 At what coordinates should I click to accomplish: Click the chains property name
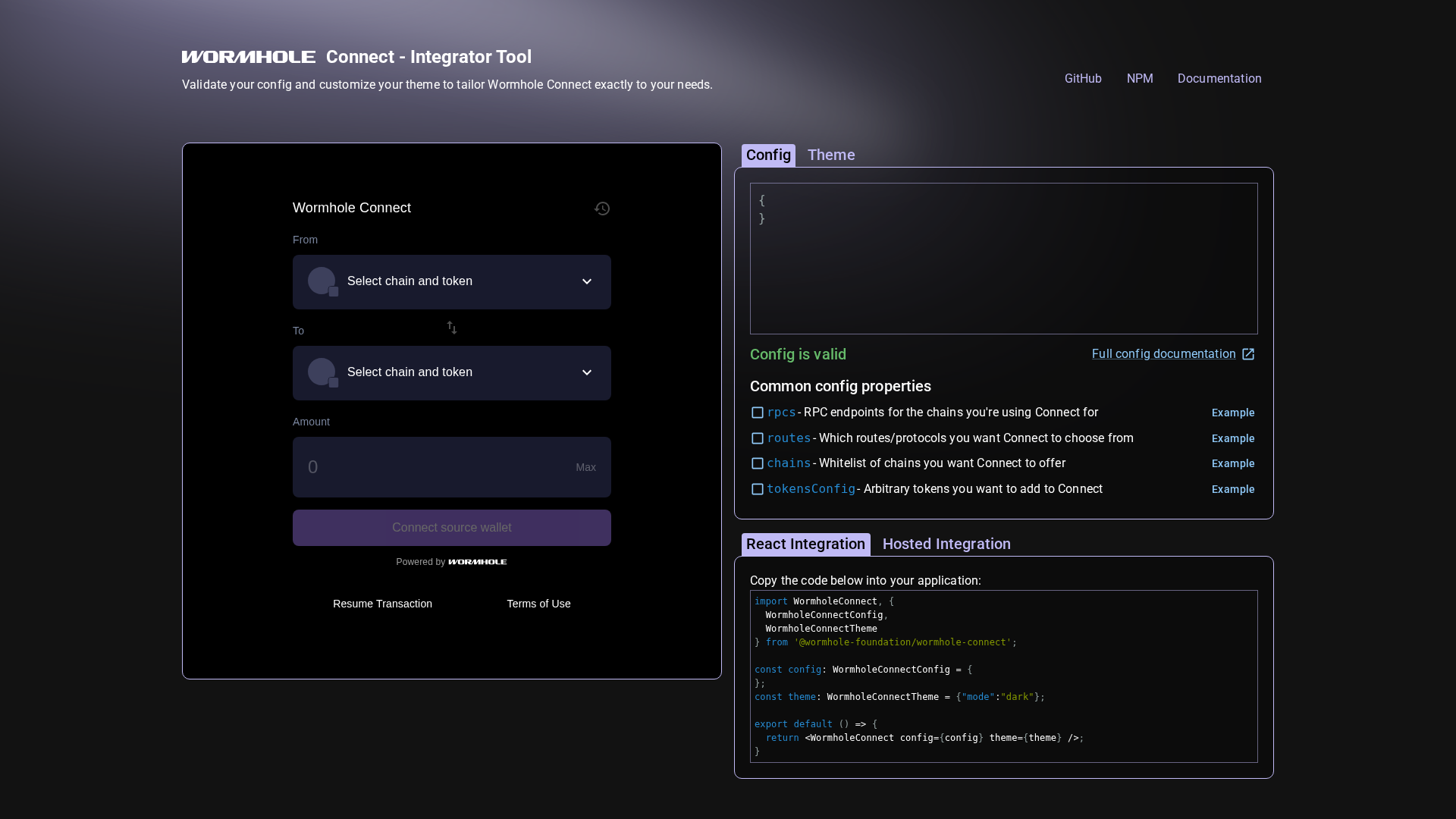pyautogui.click(x=789, y=463)
